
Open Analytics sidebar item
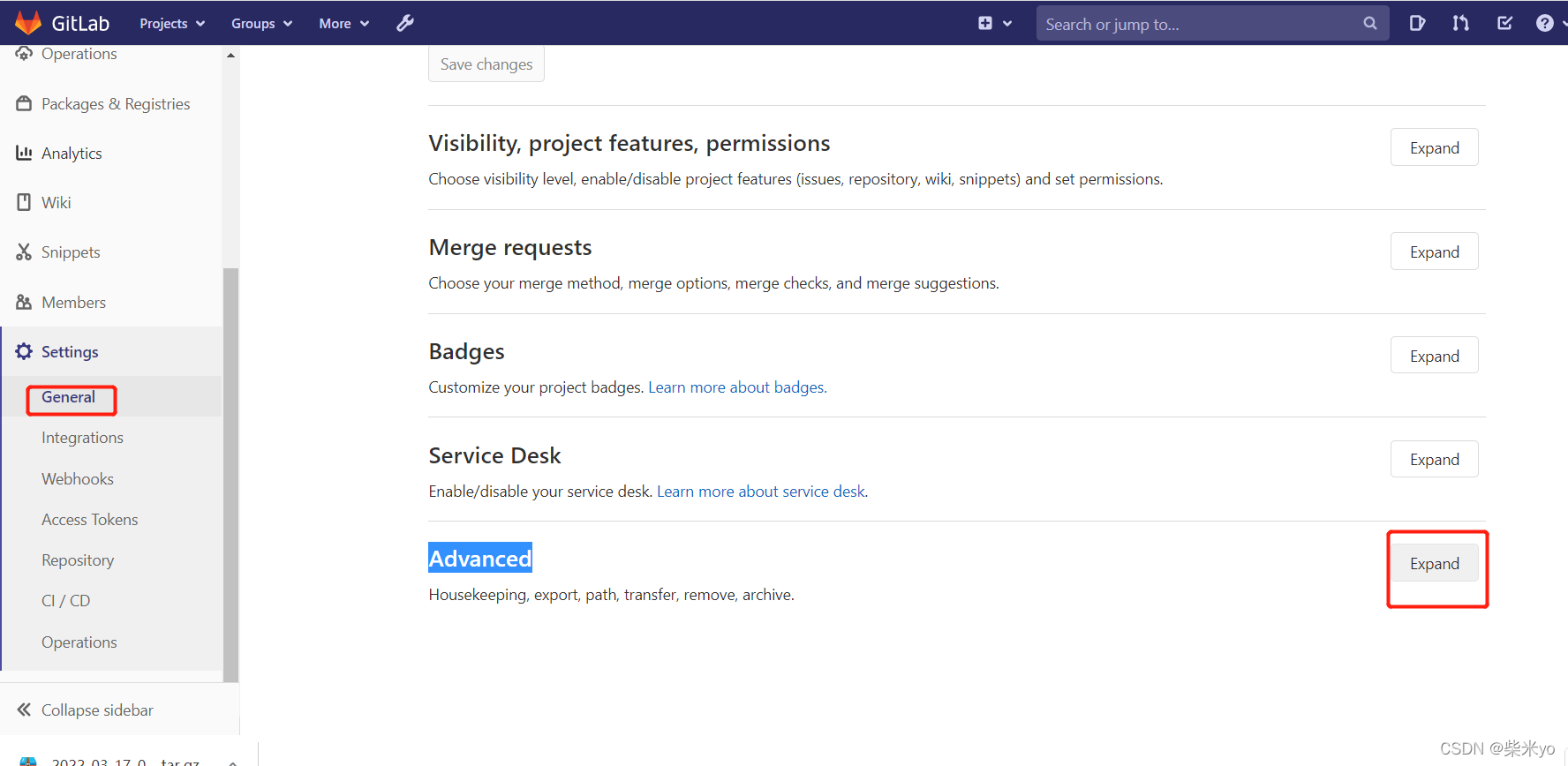[x=72, y=154]
